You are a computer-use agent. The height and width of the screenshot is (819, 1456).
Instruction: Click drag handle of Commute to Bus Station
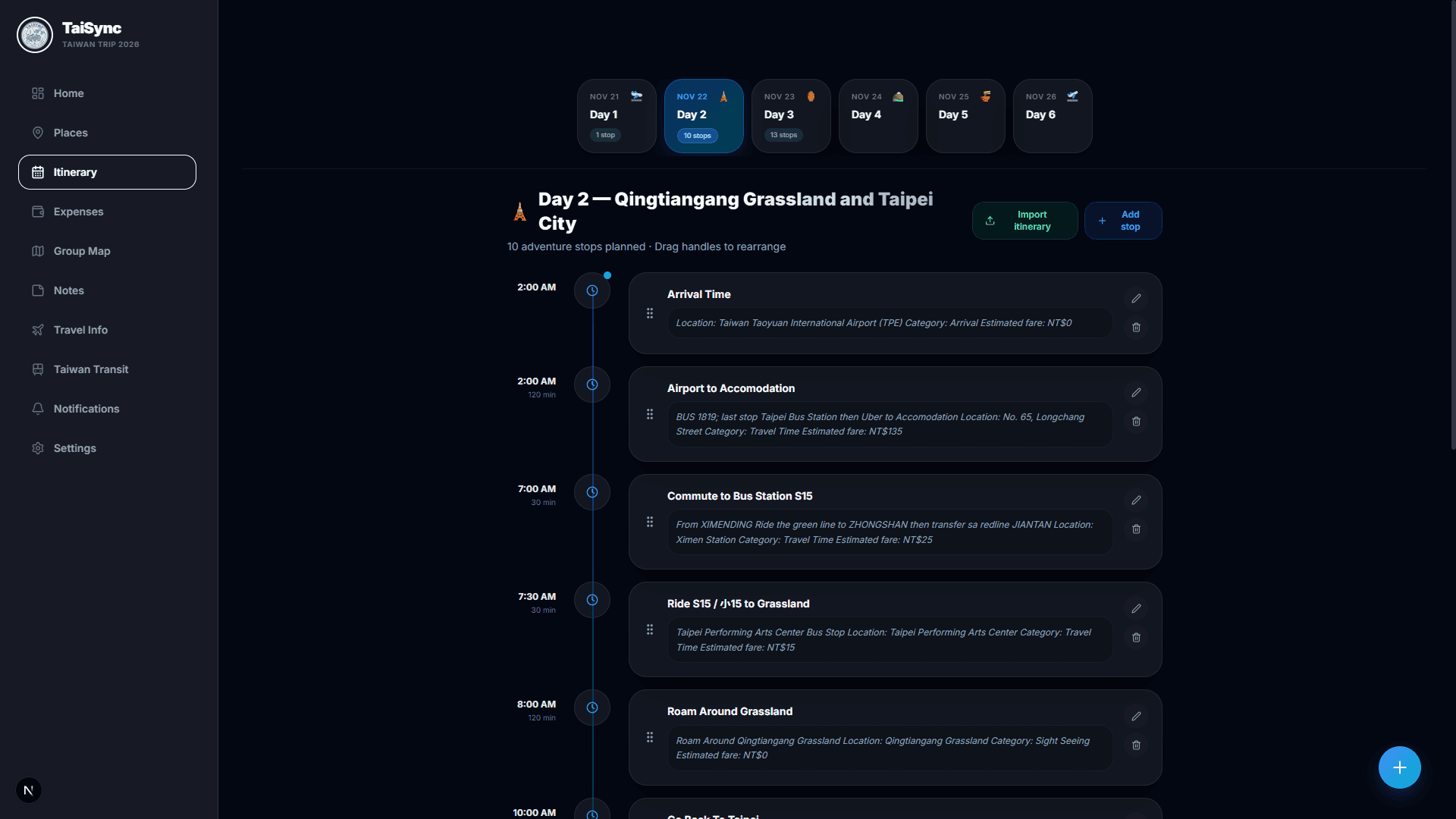(650, 522)
